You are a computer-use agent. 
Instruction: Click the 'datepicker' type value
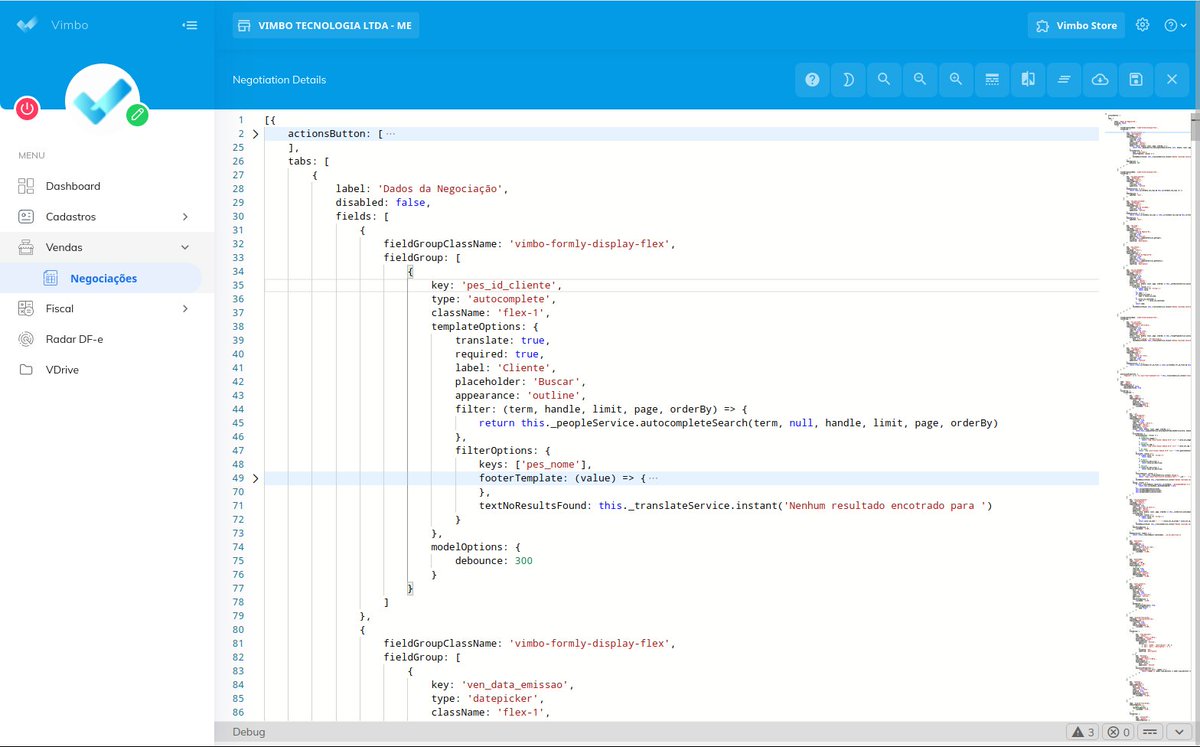tap(502, 699)
